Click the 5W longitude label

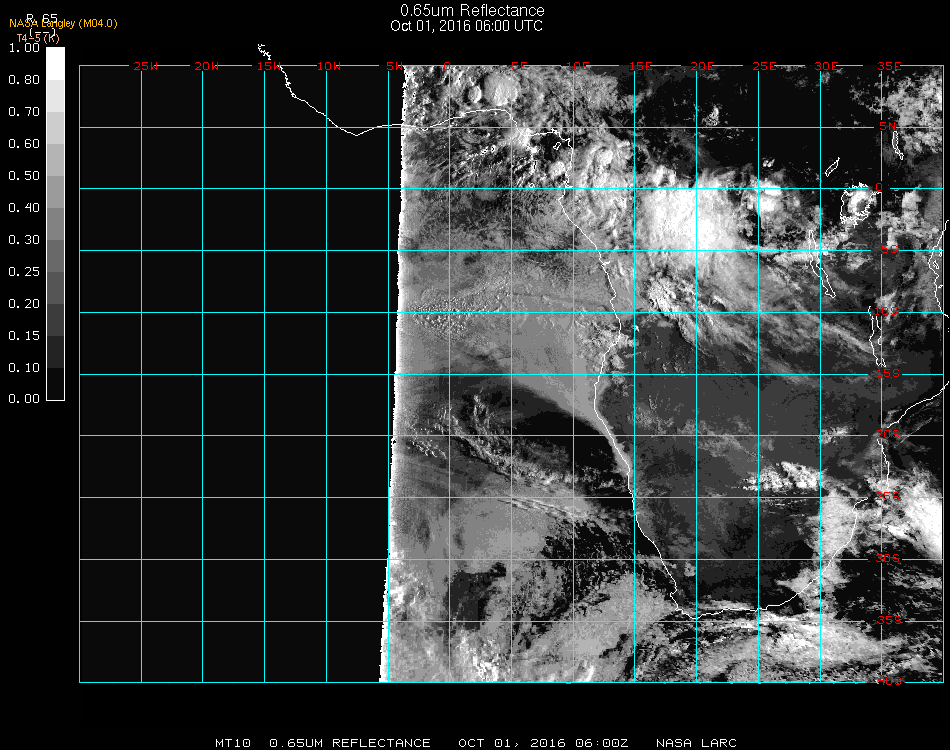394,66
